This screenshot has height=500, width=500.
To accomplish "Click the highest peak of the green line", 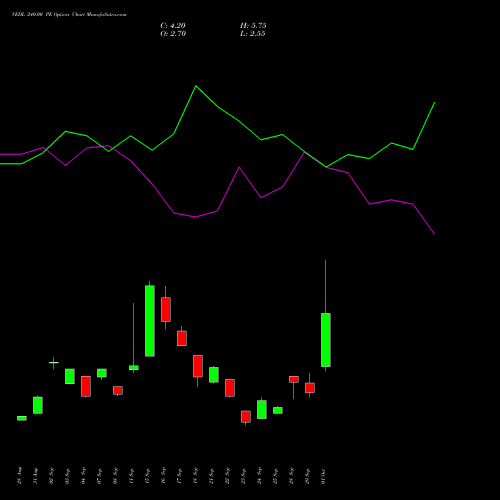I will 196,86.
